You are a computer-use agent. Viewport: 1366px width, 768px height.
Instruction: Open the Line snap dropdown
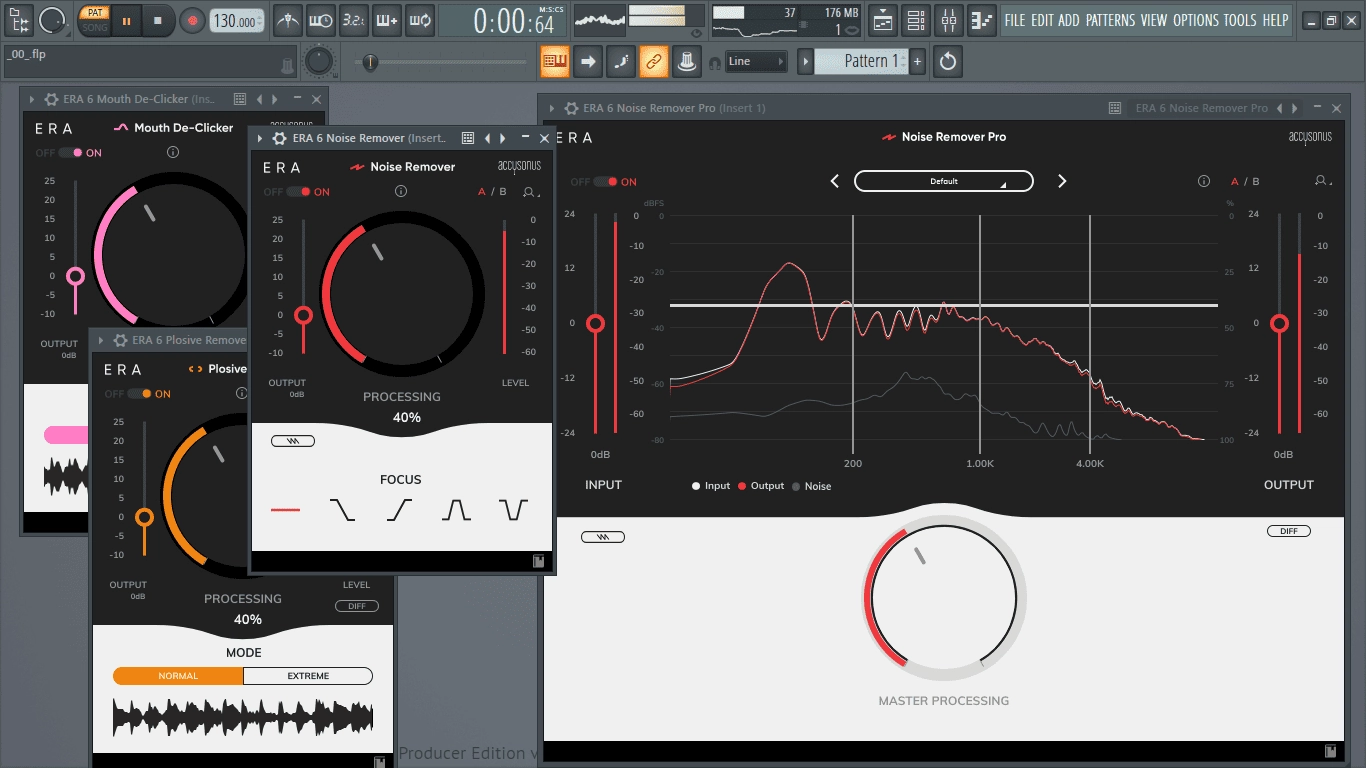click(x=756, y=61)
